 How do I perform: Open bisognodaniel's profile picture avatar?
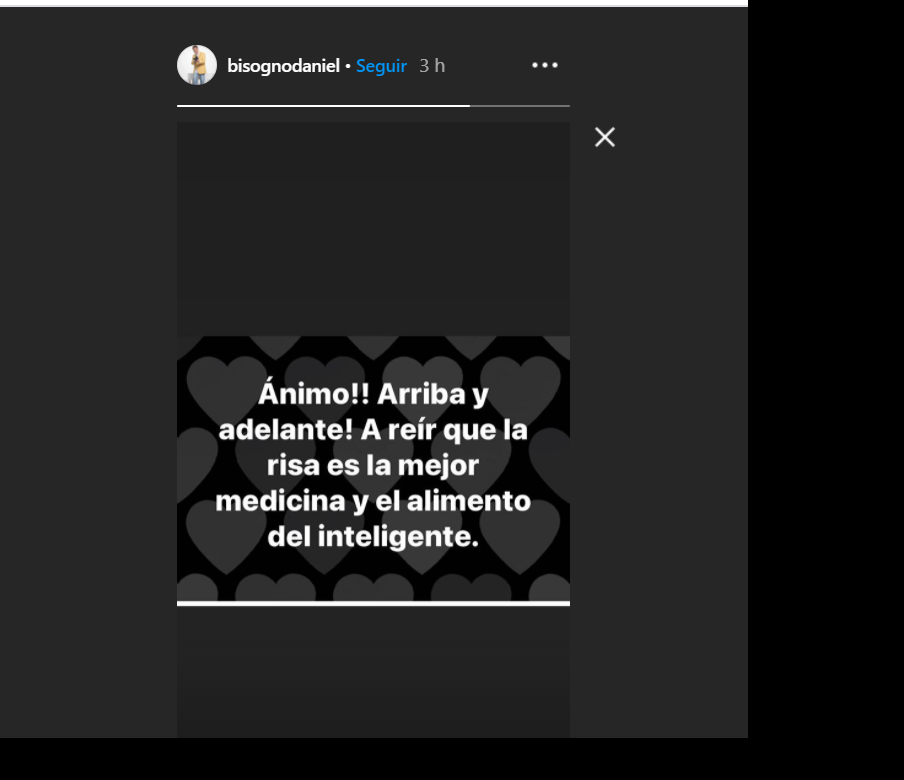(x=197, y=65)
